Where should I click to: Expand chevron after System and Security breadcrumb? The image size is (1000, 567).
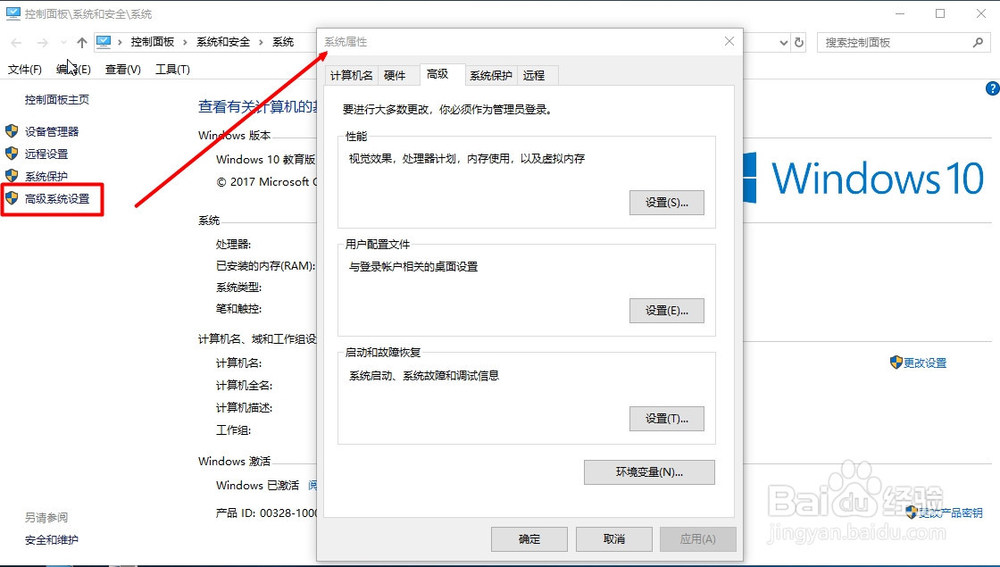(261, 43)
